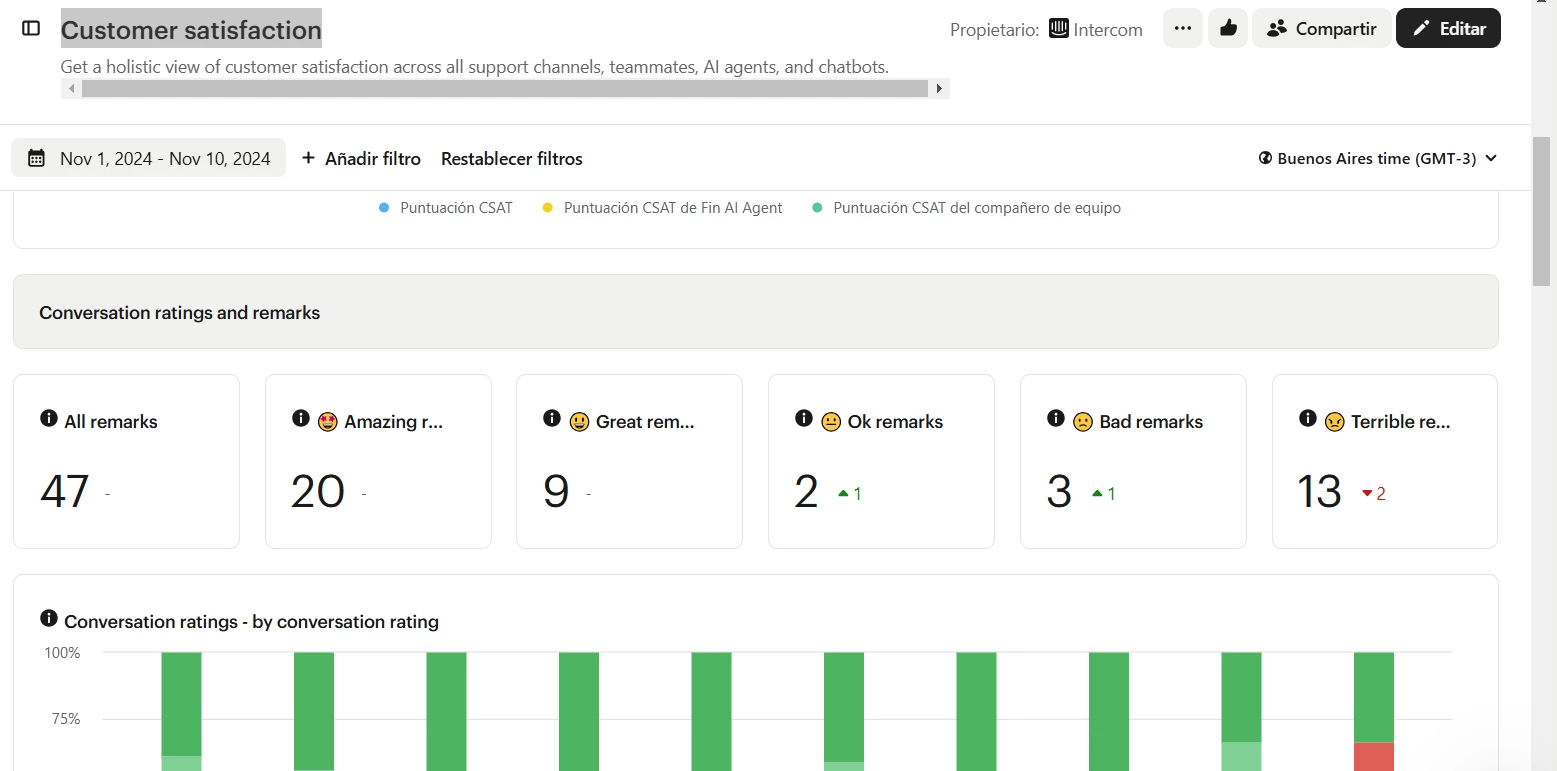Screen dimensions: 1557x771
Task: Click the green up-arrow trend on Bad remarks
Action: [x=1096, y=493]
